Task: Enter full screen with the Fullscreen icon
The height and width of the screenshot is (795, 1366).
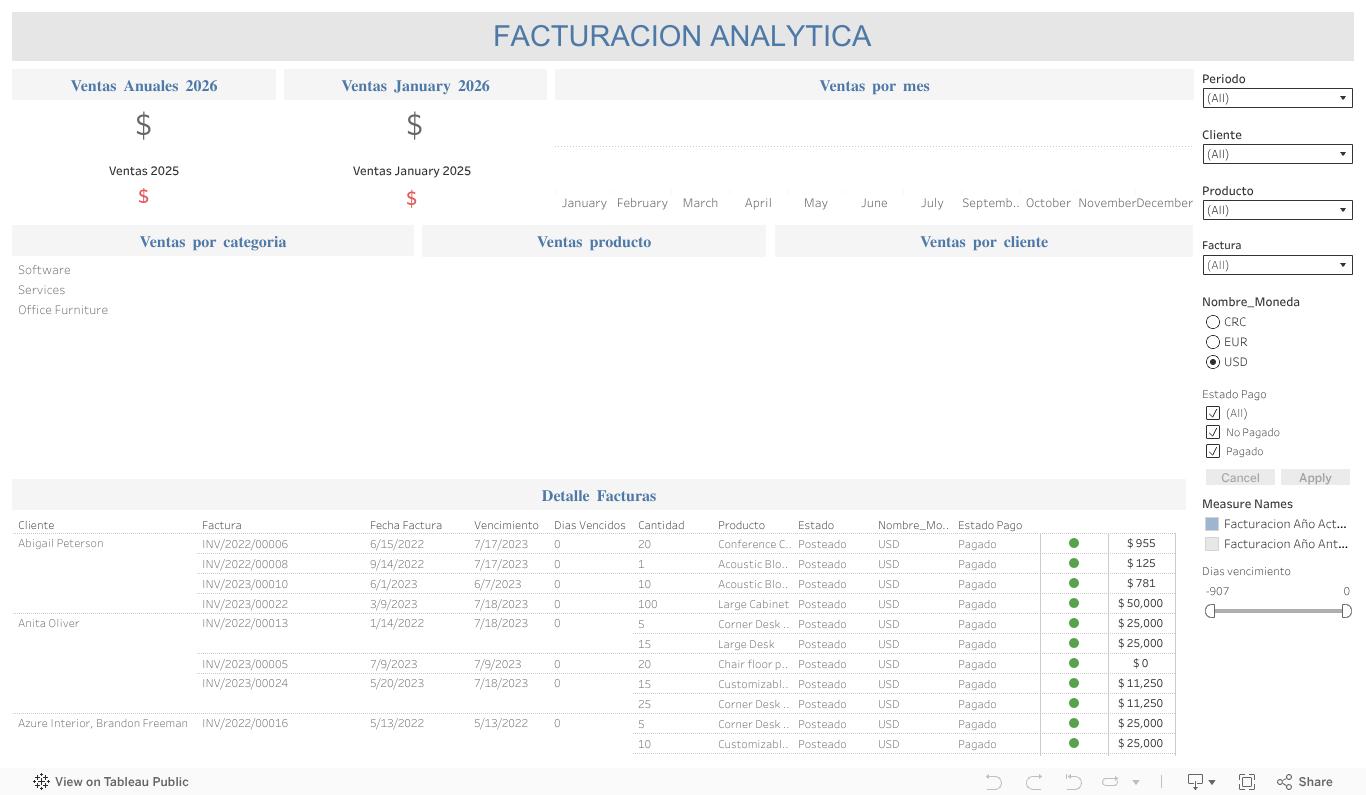Action: [1247, 782]
